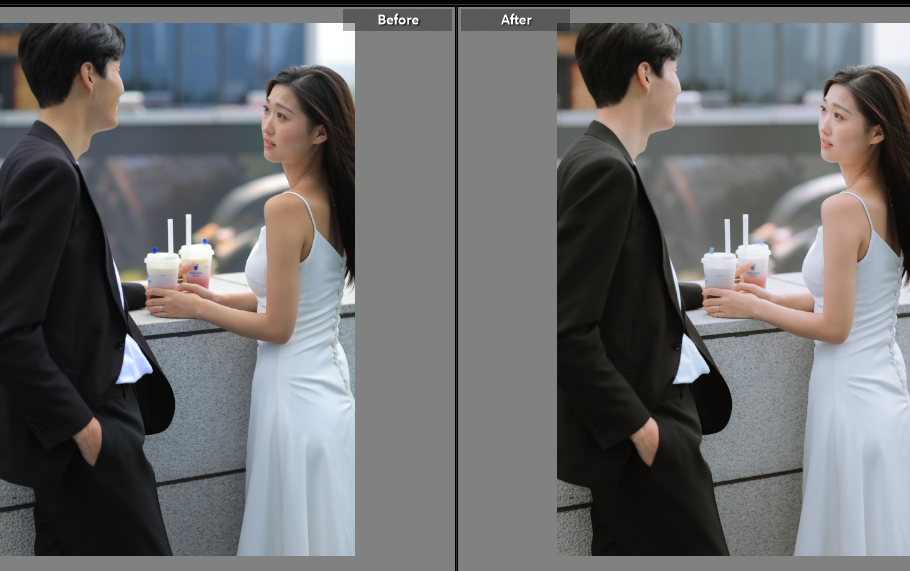The height and width of the screenshot is (571, 910).
Task: Click the man's pocketed hand in After photo
Action: point(647,438)
